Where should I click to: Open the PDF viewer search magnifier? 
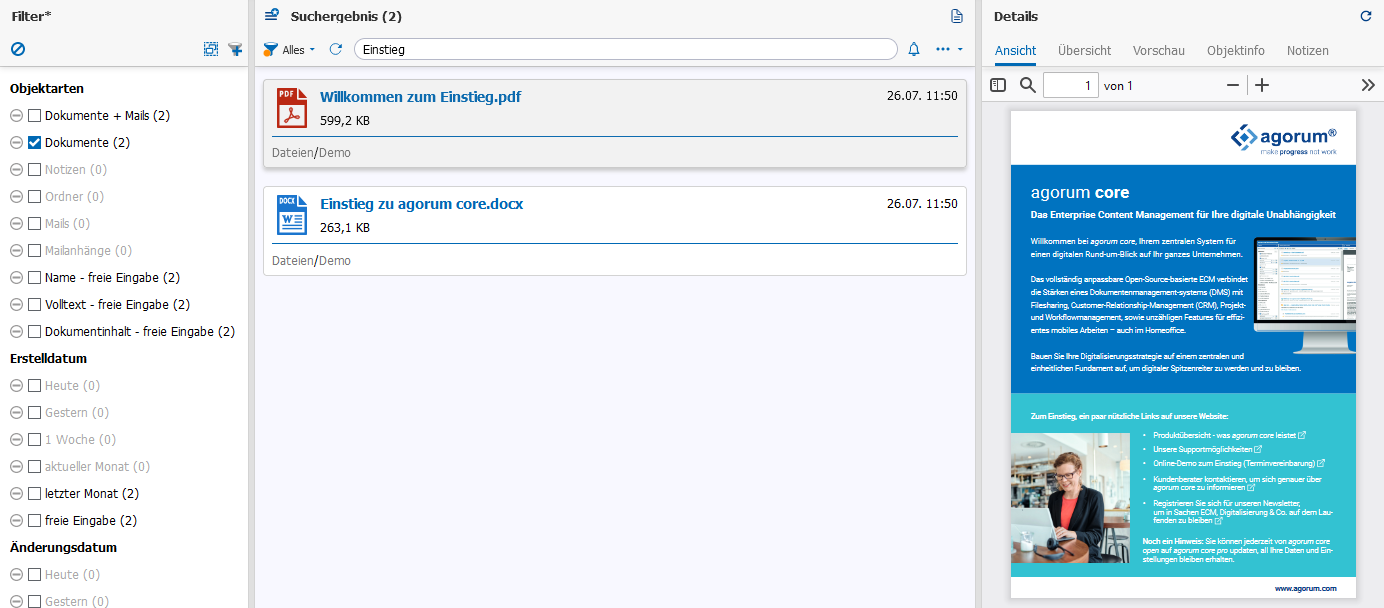(1028, 85)
